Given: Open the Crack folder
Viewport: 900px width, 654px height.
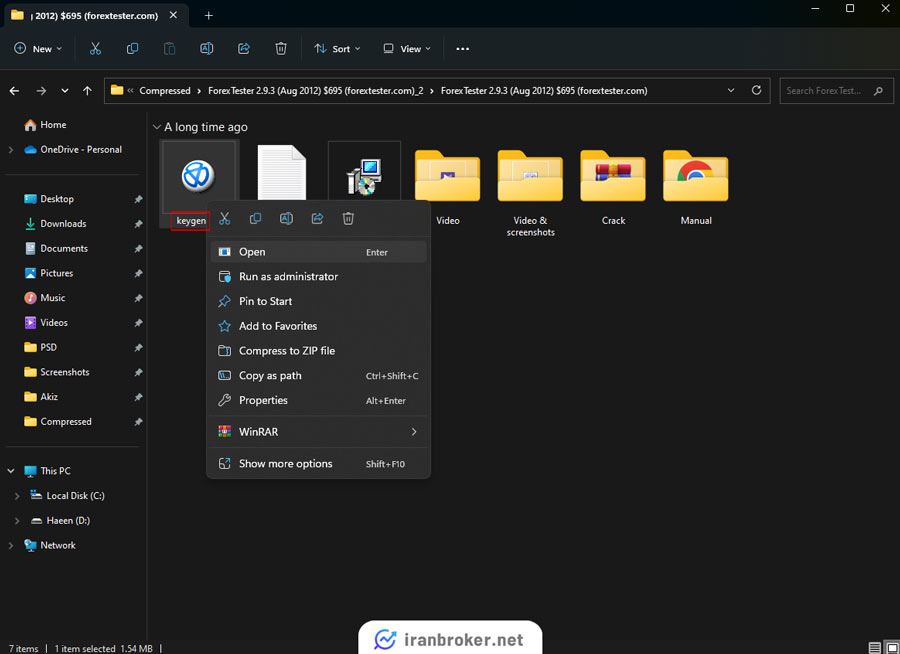Looking at the screenshot, I should [613, 176].
